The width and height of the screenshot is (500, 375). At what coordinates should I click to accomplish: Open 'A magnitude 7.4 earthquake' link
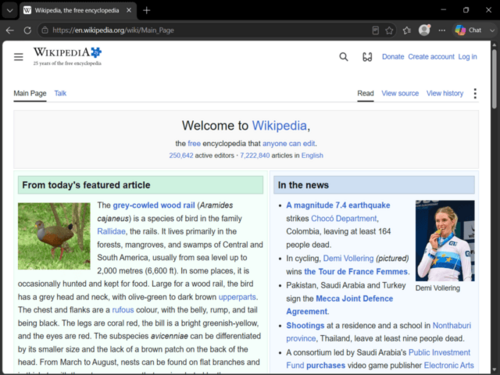click(338, 205)
